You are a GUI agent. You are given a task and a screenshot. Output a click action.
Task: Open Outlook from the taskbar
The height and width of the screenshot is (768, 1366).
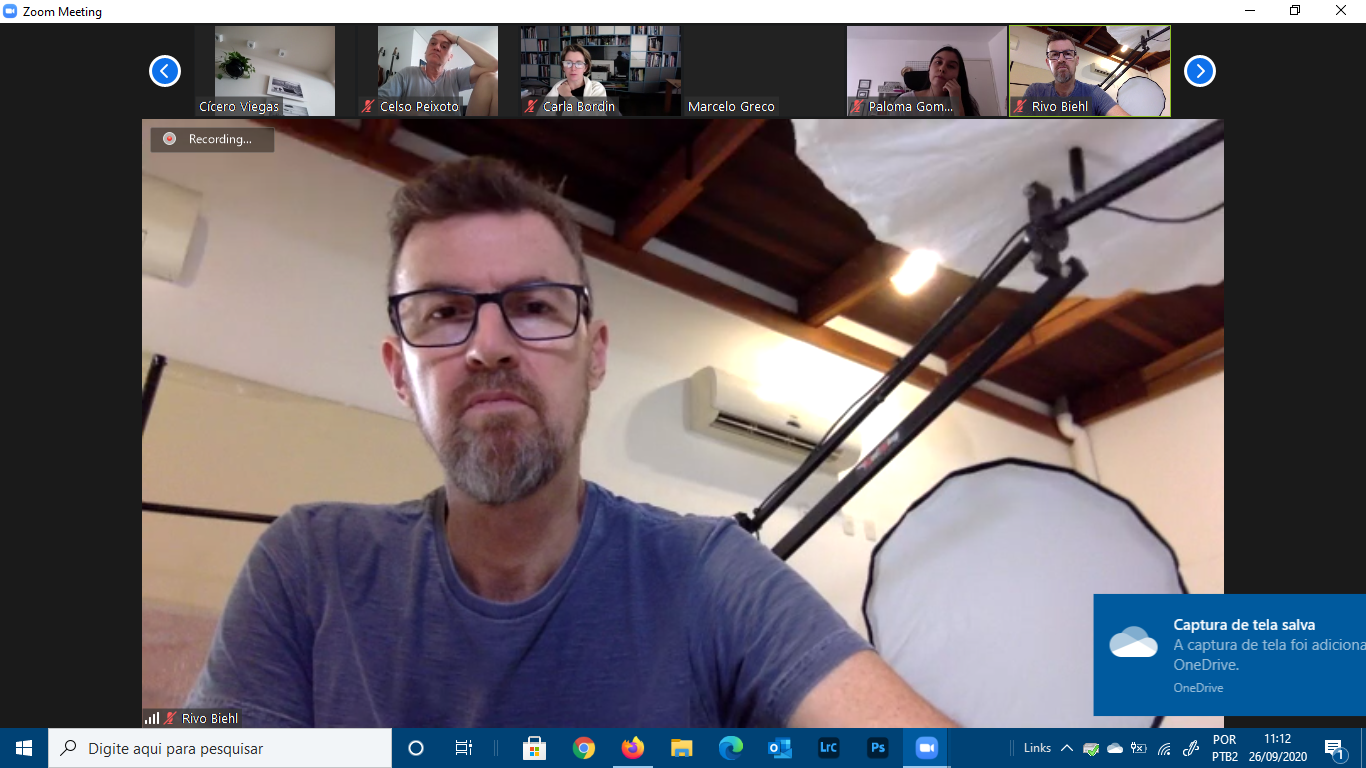coord(779,748)
